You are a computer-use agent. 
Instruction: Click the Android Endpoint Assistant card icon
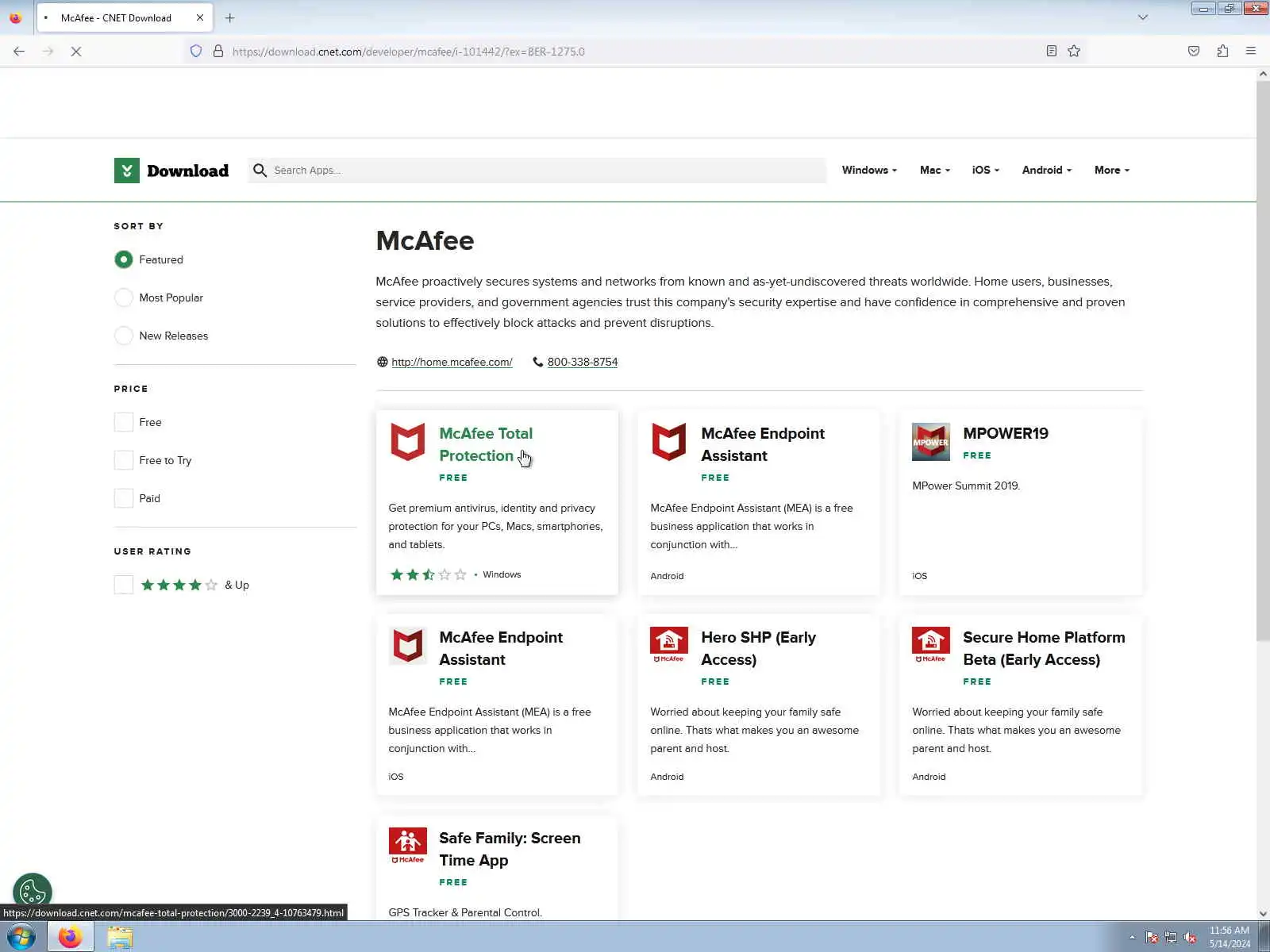coord(669,442)
